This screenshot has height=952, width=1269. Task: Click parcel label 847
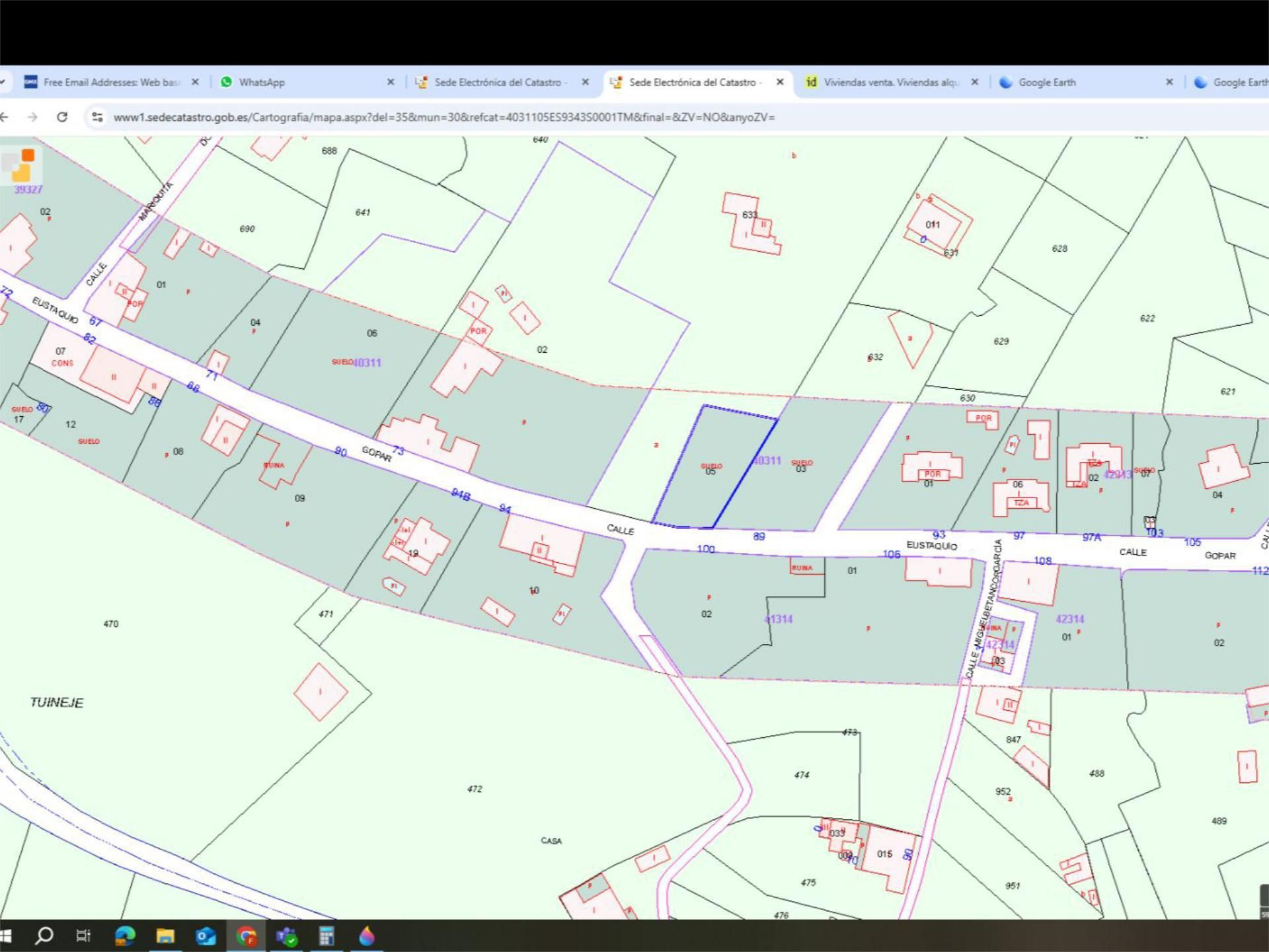pos(1013,739)
